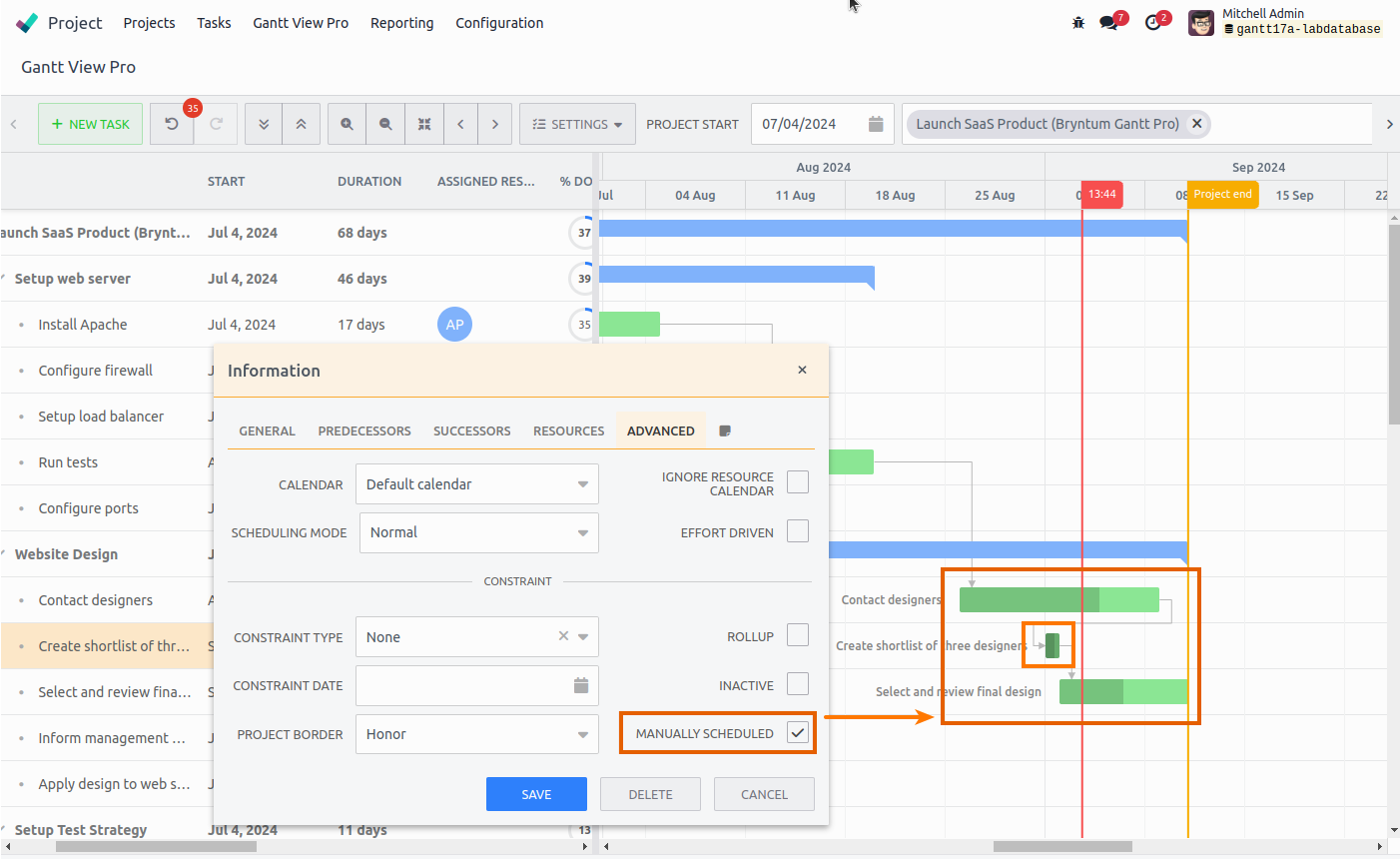Click the Undo toolbar icon
1400x859 pixels.
click(x=171, y=123)
